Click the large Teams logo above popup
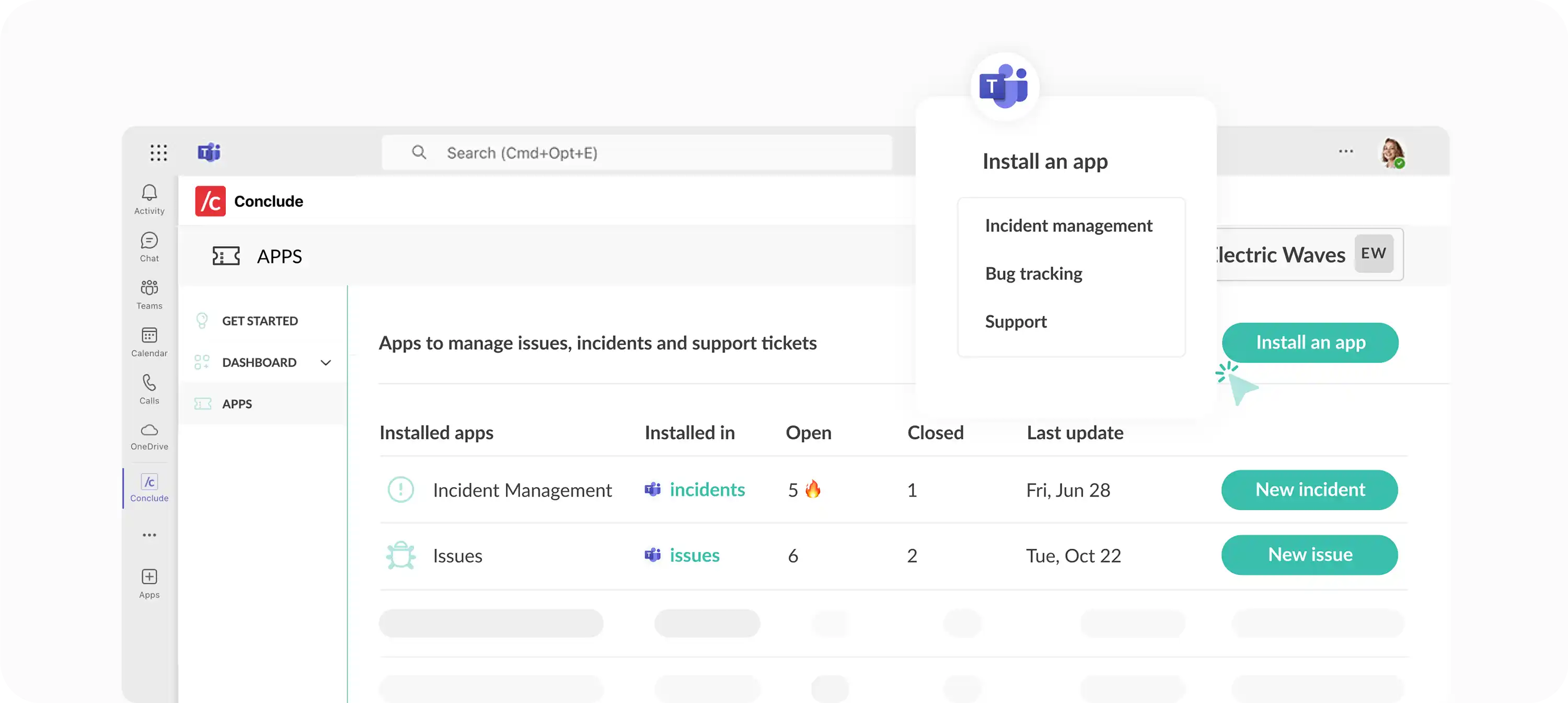Screen dimensions: 1568x703 click(x=1005, y=86)
